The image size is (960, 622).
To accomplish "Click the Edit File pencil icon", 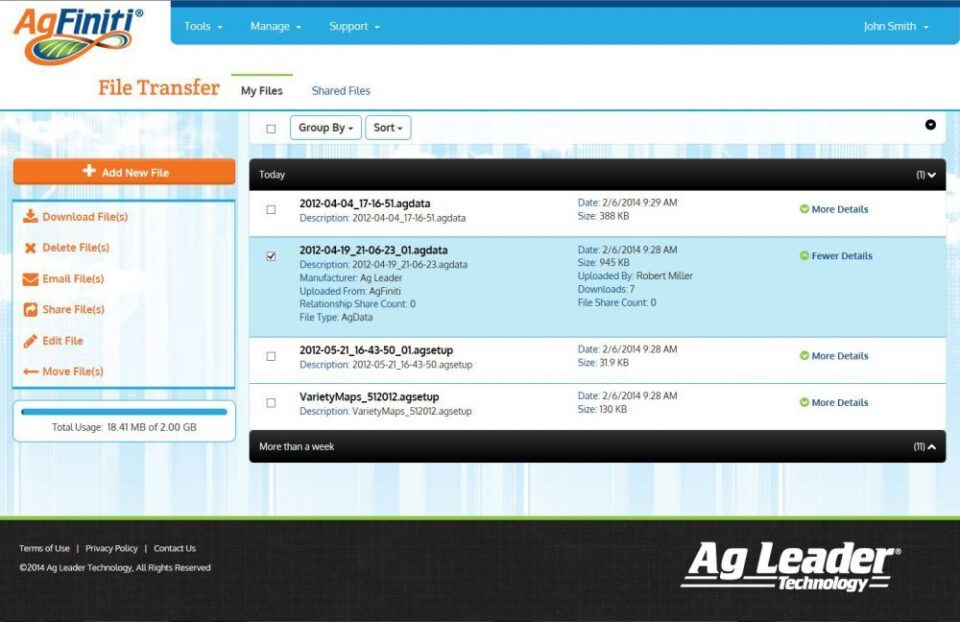I will pyautogui.click(x=31, y=341).
